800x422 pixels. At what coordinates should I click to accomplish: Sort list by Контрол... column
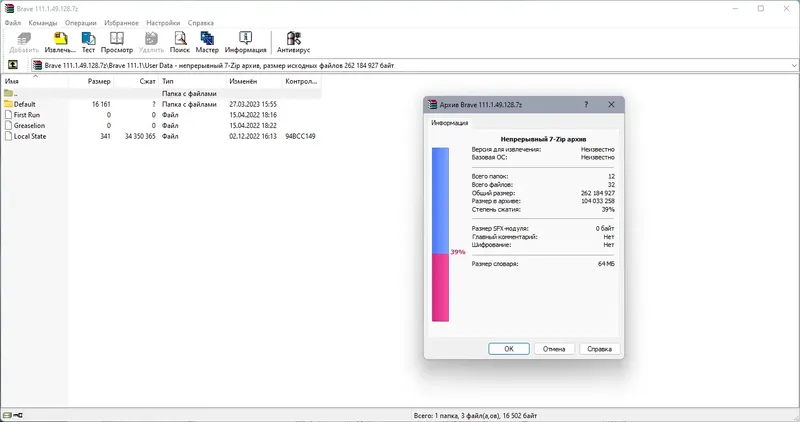point(302,81)
